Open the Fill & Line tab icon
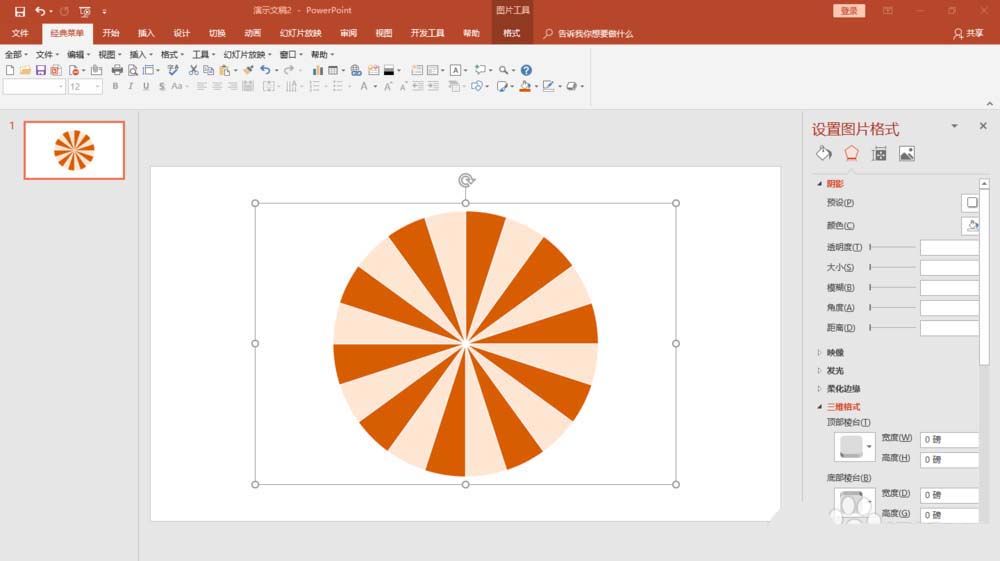Screen dimensions: 1000x561 point(824,154)
